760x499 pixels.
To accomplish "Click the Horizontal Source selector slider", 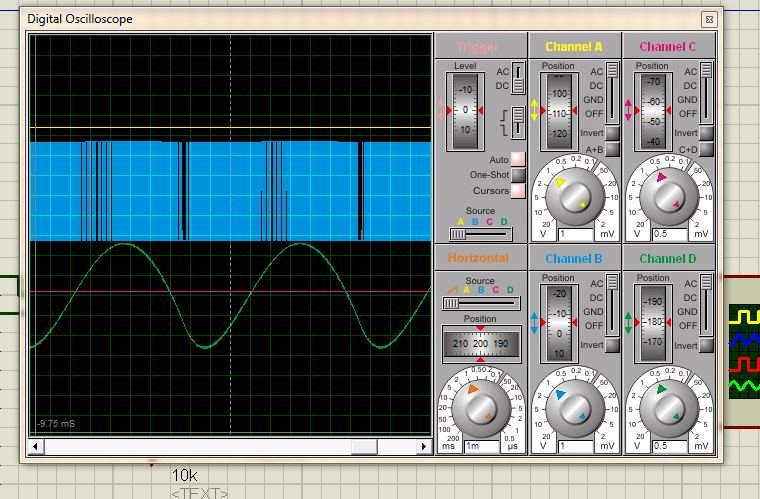I will click(480, 303).
